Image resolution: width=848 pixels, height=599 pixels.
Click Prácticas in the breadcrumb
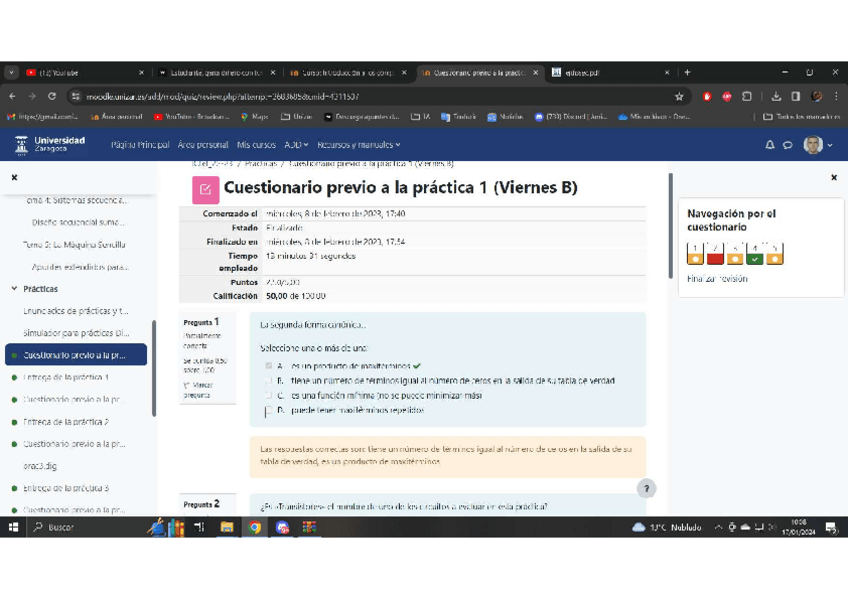pos(261,163)
